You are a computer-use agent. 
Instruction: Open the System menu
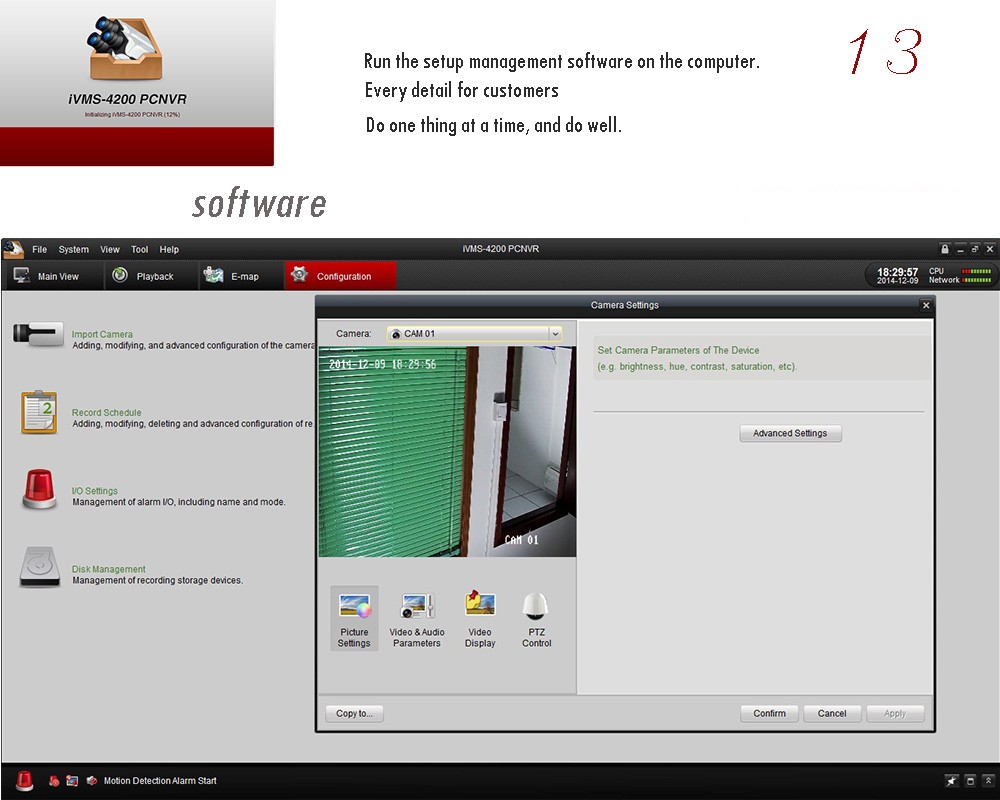[x=73, y=250]
